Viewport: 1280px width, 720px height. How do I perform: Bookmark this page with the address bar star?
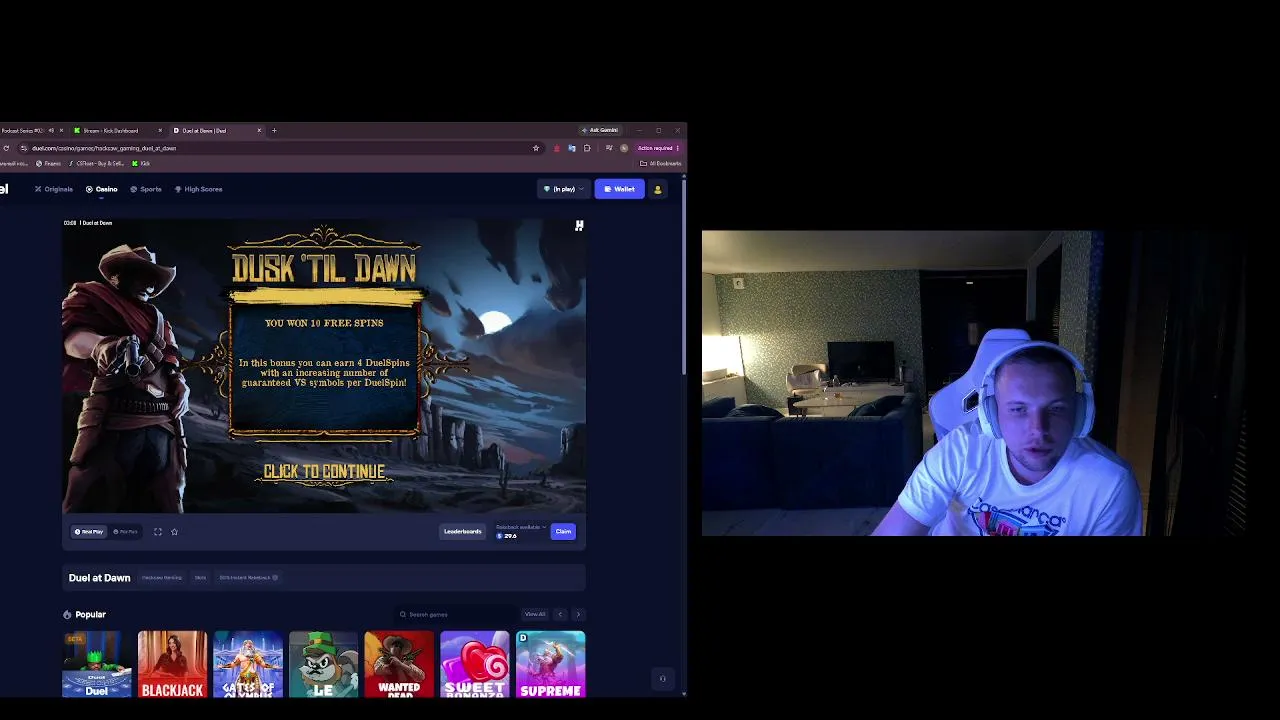point(536,148)
